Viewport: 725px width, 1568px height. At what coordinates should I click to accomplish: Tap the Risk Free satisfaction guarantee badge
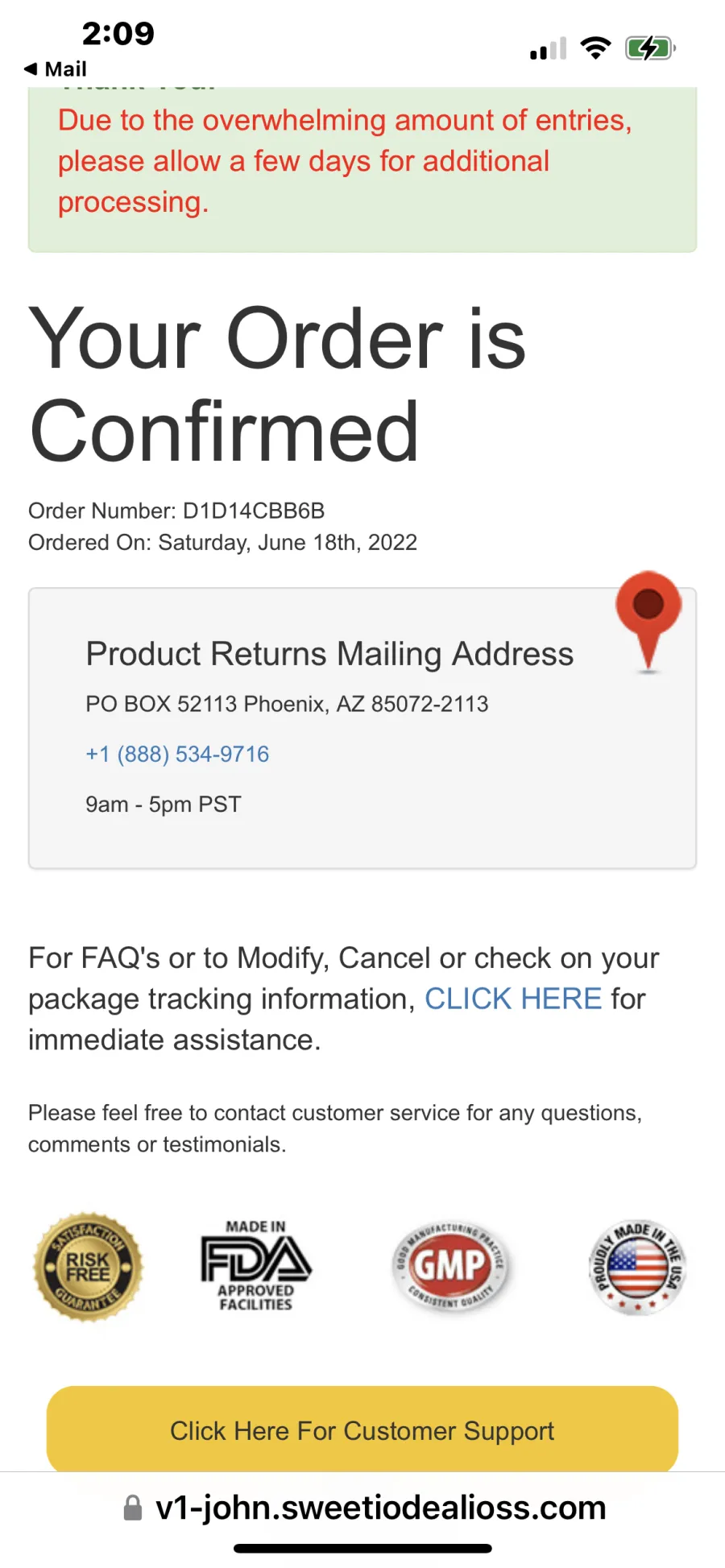coord(88,1267)
